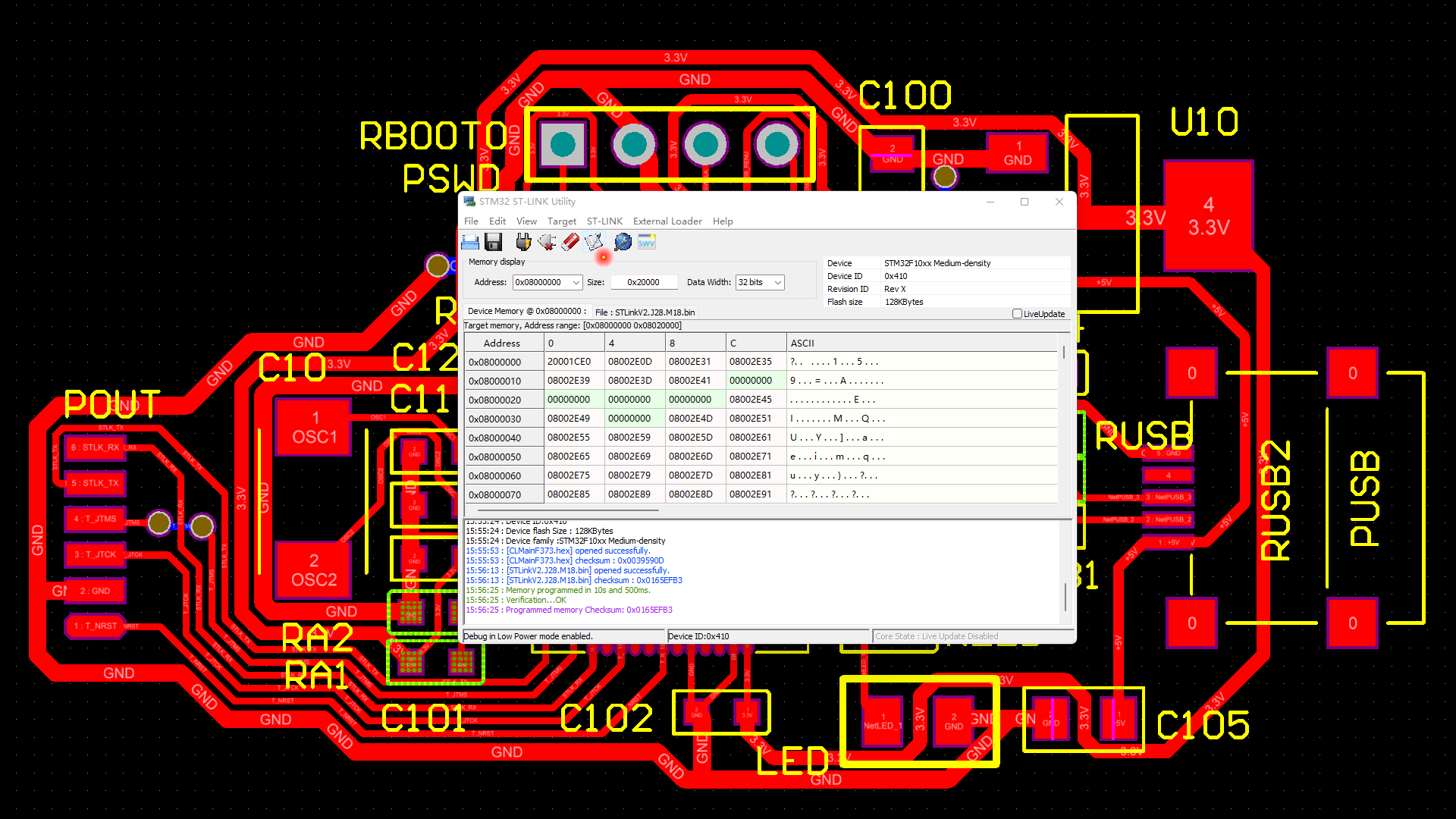Screen dimensions: 1456x819
Task: Disconnect from target using the unplug icon
Action: (x=548, y=241)
